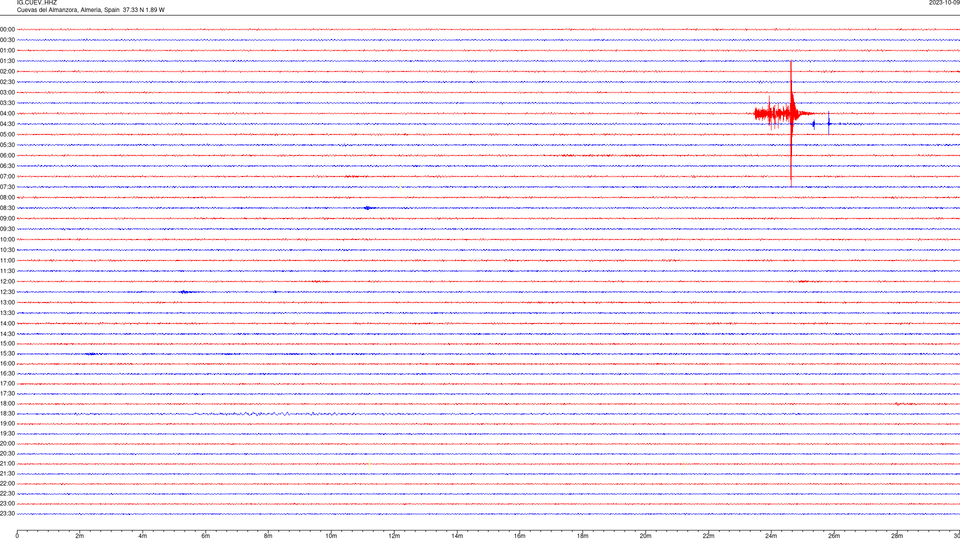
Task: Click the 26m tick on the minutes axis
Action: [834, 536]
